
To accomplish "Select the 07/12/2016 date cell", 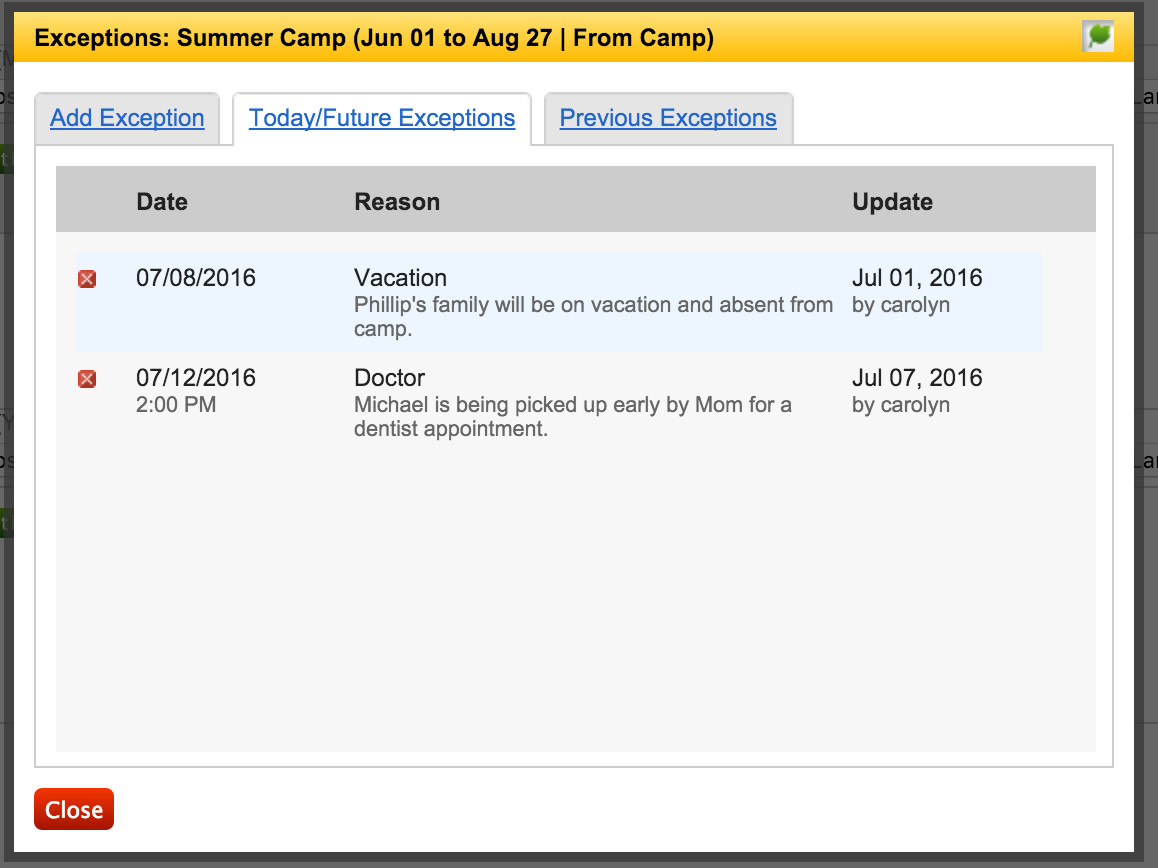I will point(196,377).
